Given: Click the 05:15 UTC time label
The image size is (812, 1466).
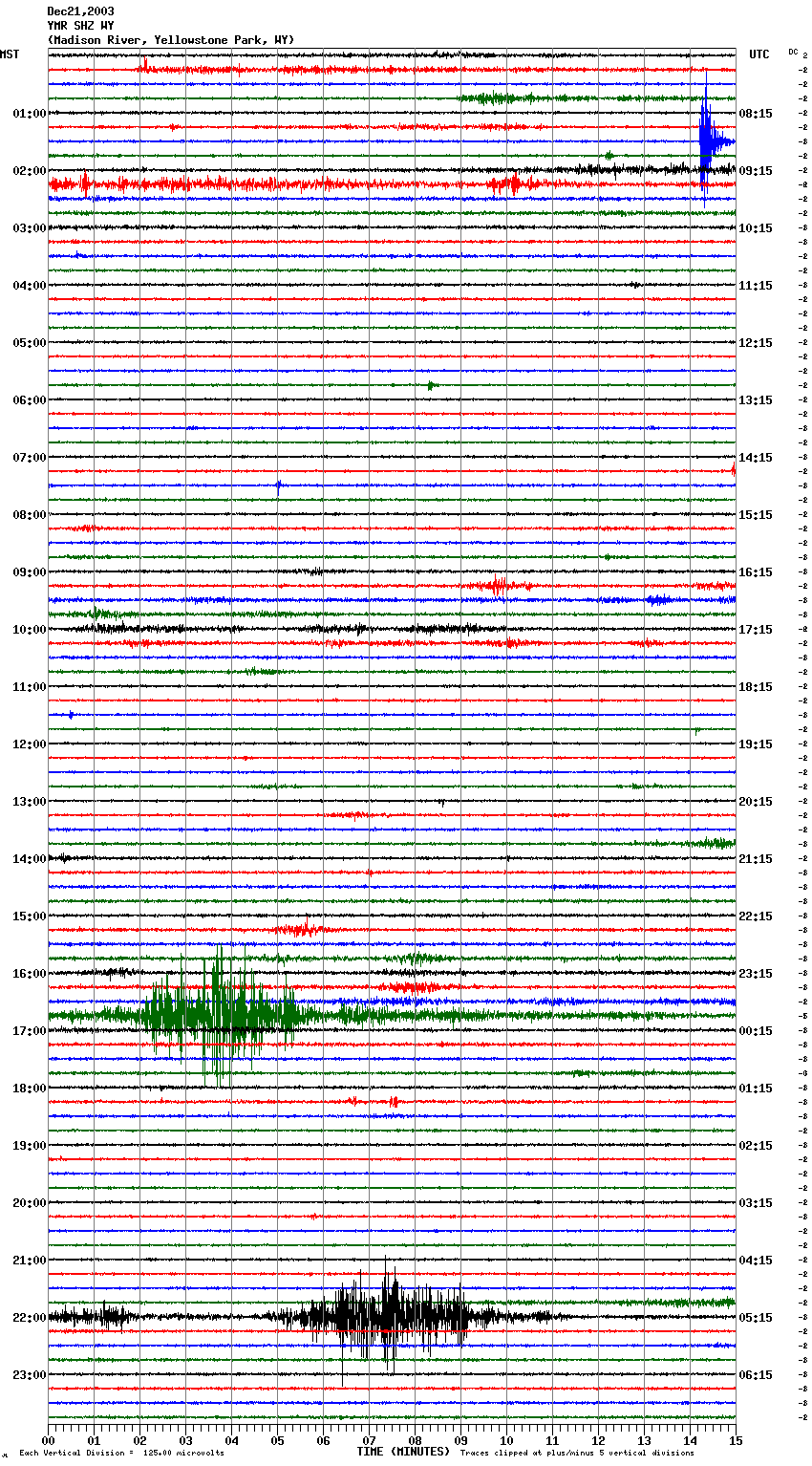Looking at the screenshot, I should coord(756,1318).
